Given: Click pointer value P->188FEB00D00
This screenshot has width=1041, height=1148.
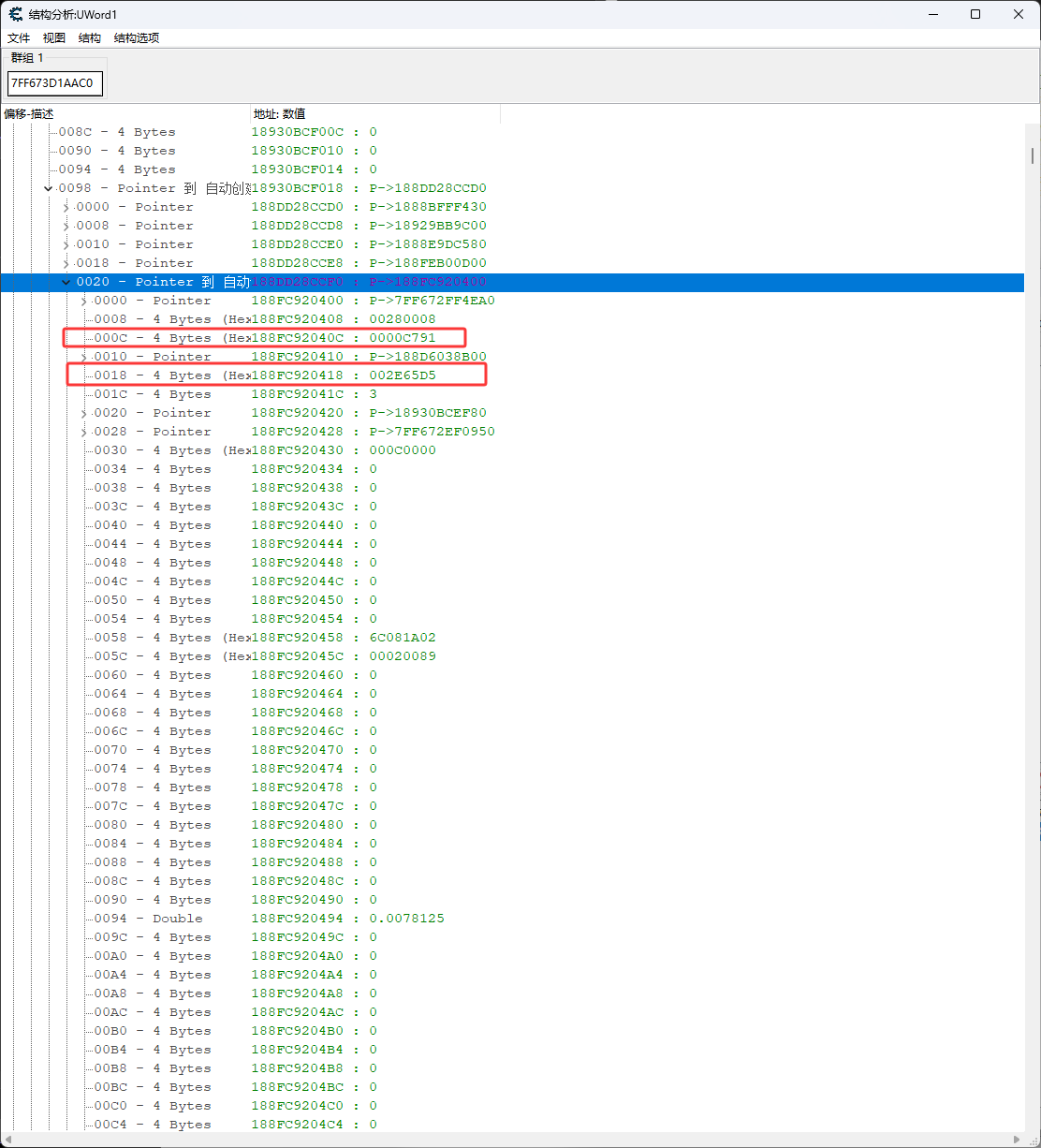Looking at the screenshot, I should [428, 263].
